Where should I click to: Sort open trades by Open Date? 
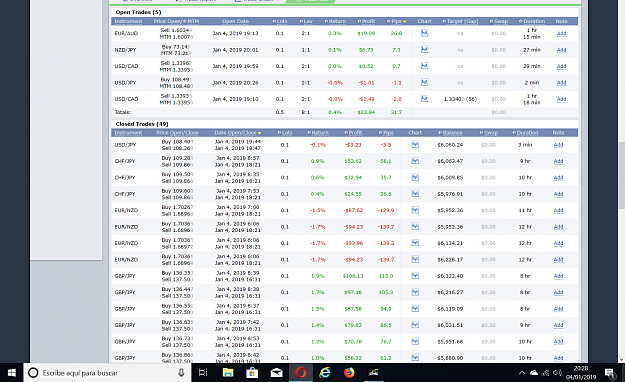tap(235, 21)
